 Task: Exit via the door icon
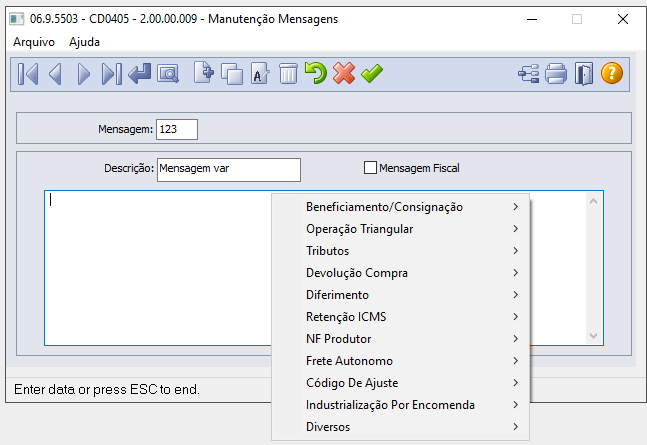[x=584, y=74]
